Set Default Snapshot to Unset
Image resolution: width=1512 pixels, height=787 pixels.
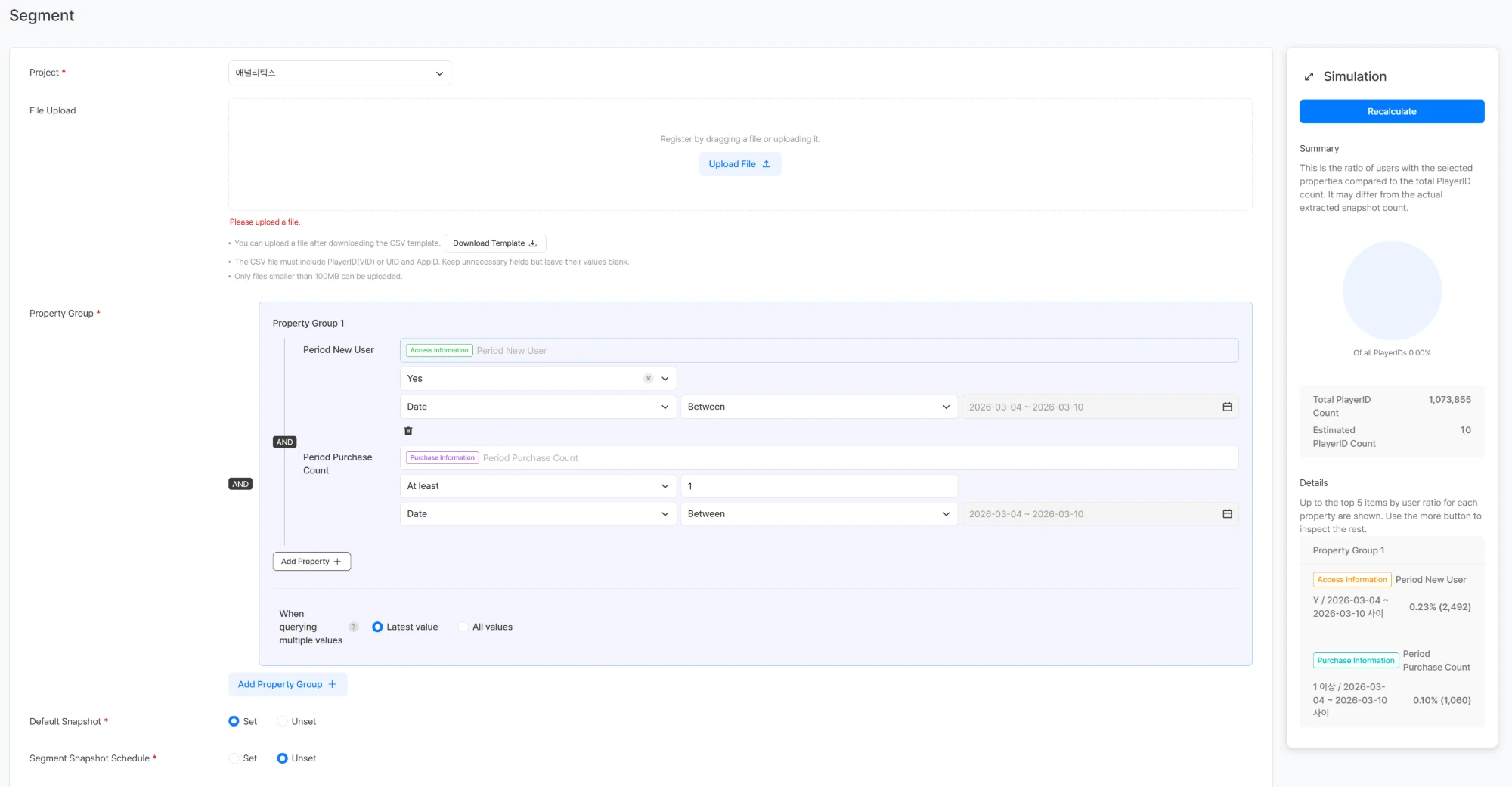(282, 722)
